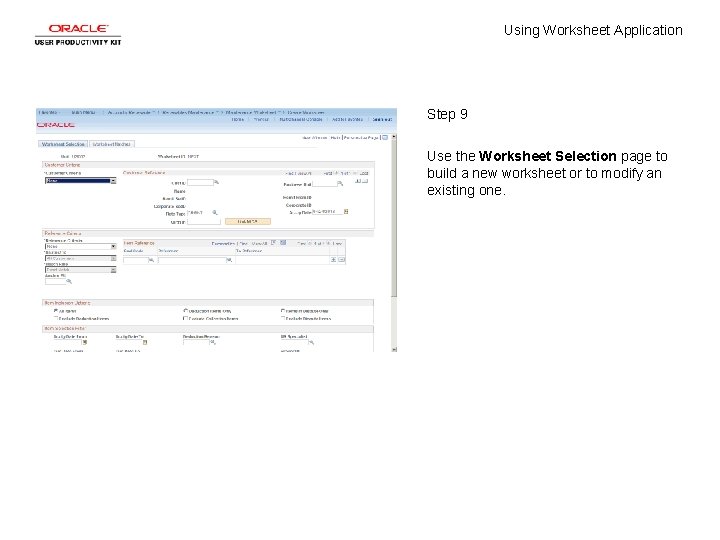Screen dimensions: 720x540
Task: Click in the Accounting Date input field
Action: tap(327, 212)
